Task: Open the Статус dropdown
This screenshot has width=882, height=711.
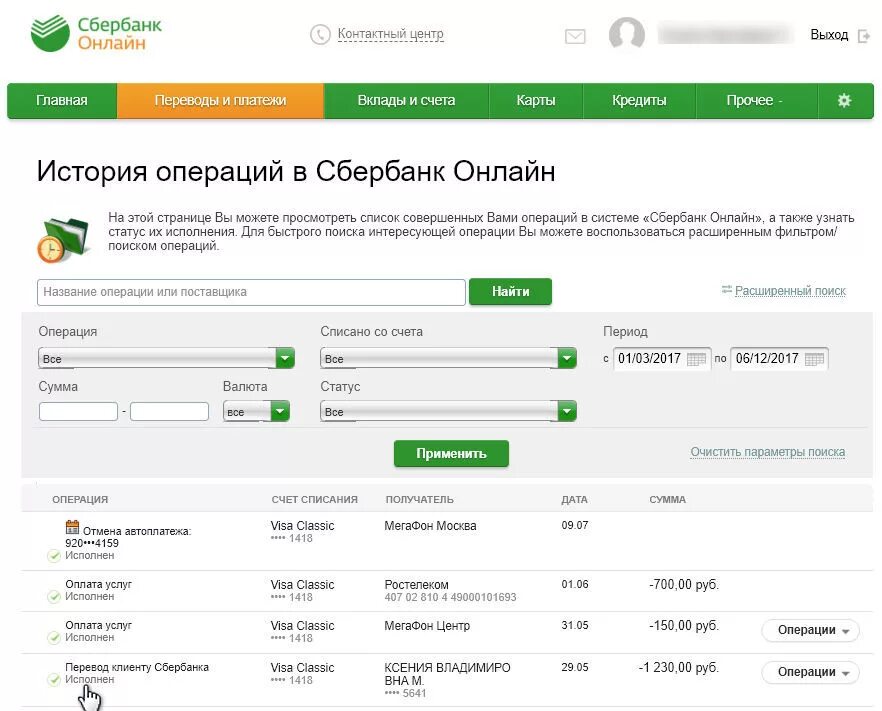Action: pos(448,411)
